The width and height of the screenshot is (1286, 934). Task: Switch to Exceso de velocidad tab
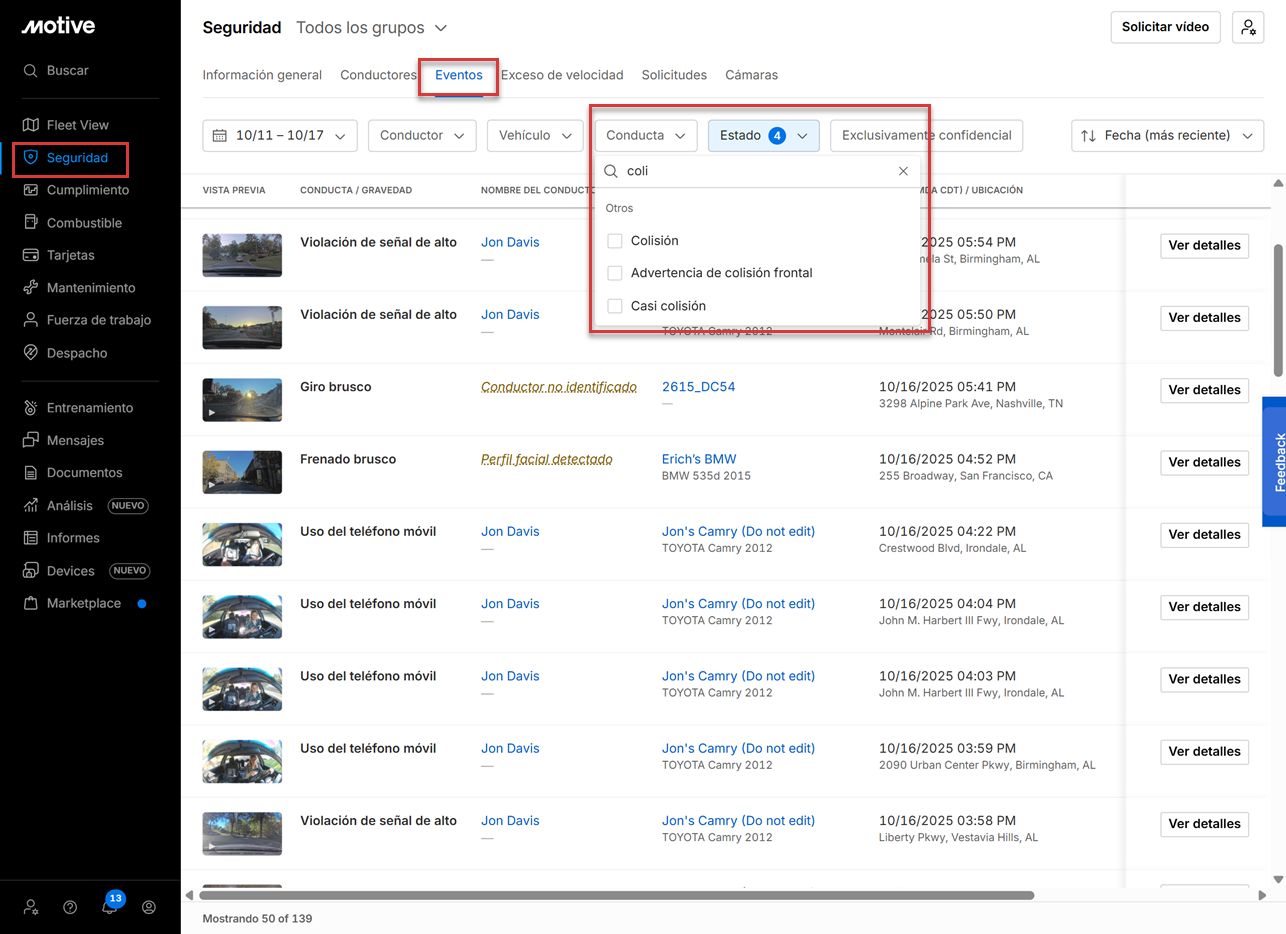[561, 75]
